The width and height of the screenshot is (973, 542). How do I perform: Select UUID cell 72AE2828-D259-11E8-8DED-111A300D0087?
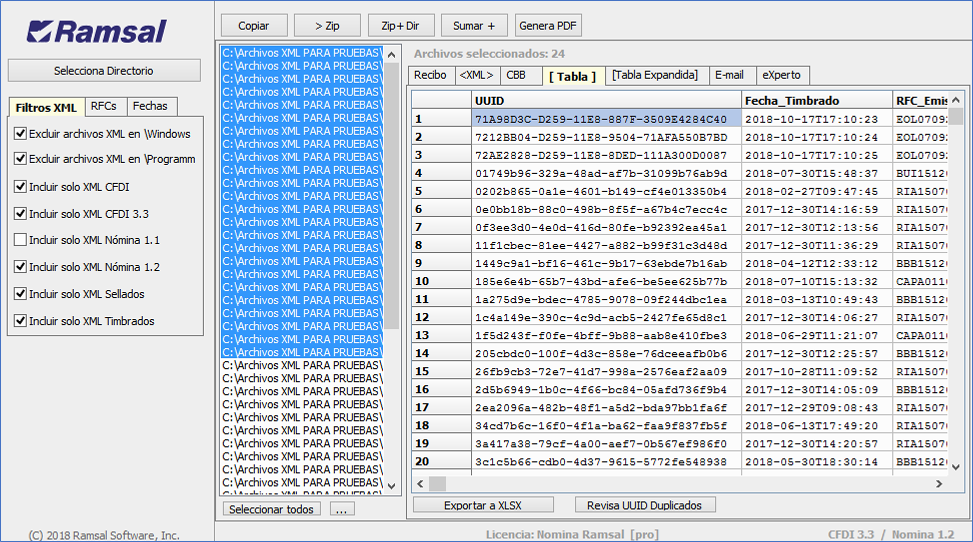point(606,155)
